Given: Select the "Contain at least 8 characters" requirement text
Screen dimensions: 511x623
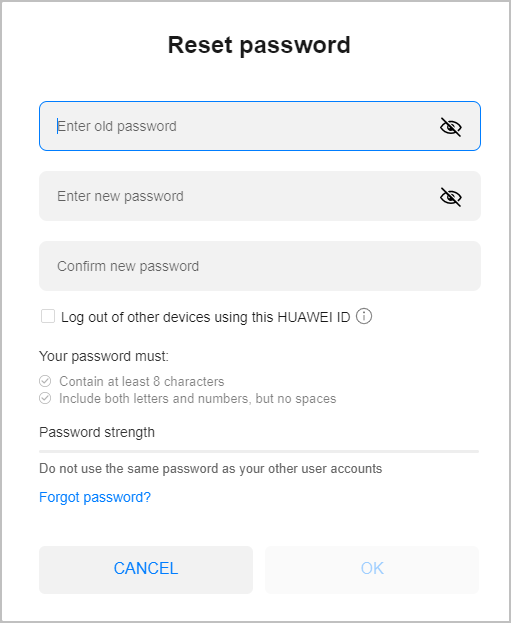Looking at the screenshot, I should click(141, 381).
